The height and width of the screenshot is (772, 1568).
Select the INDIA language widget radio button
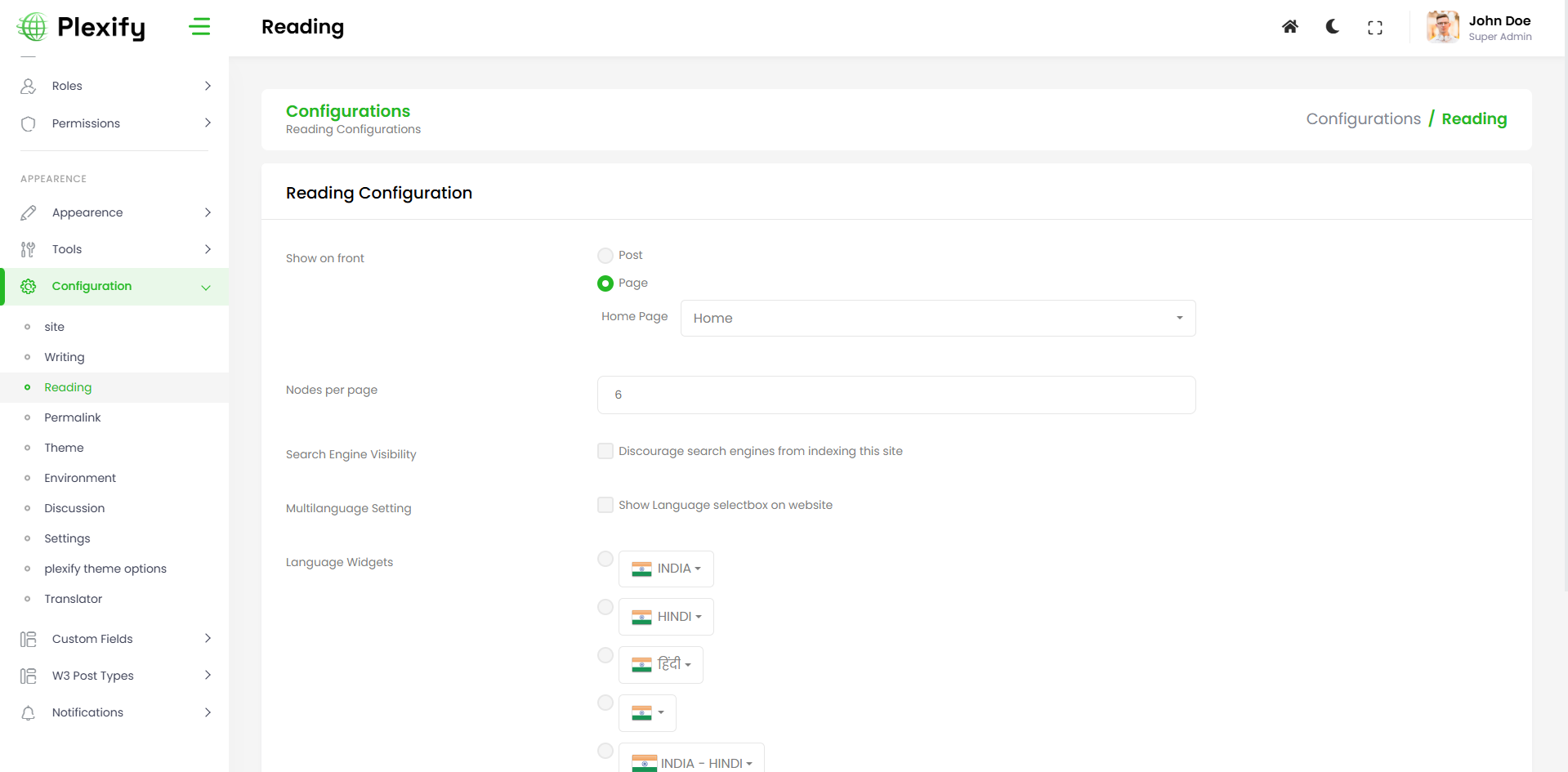605,559
